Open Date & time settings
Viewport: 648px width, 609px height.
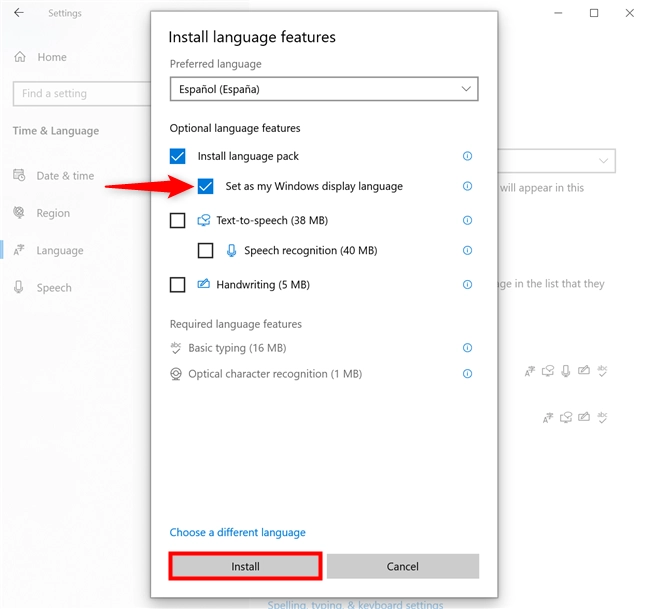(x=65, y=176)
